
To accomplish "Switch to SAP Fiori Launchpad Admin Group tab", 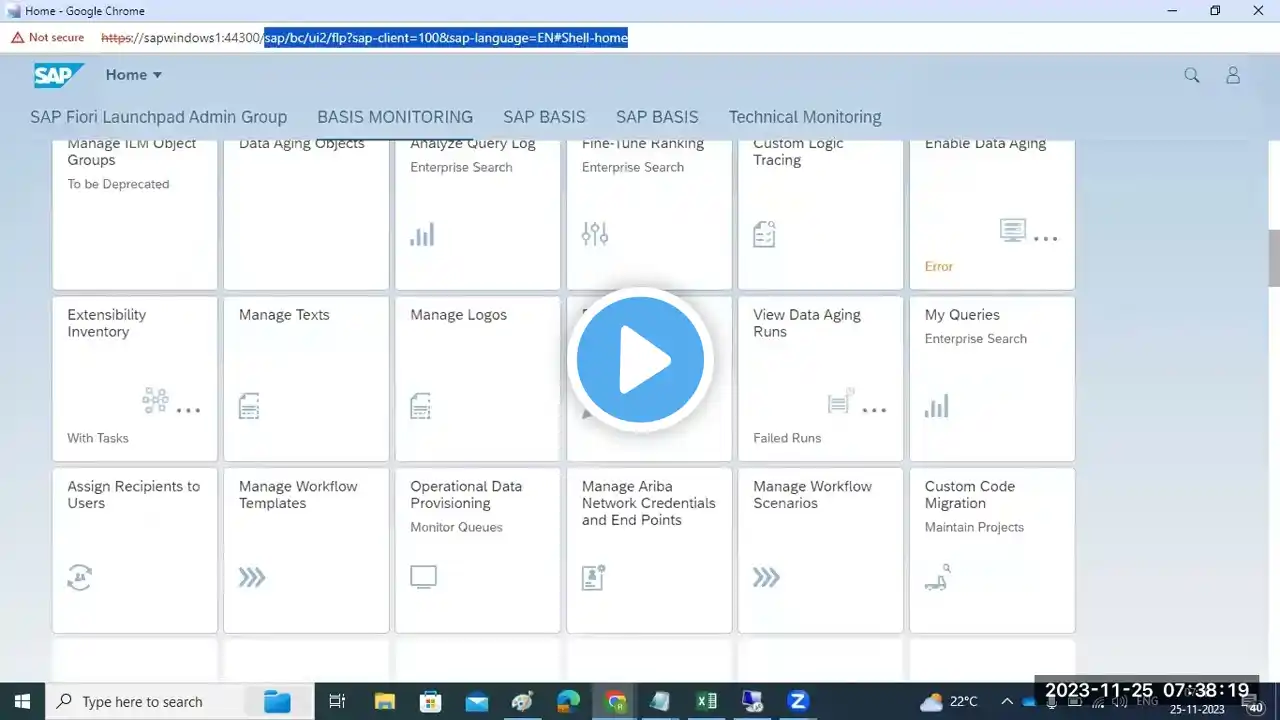I will [x=158, y=117].
